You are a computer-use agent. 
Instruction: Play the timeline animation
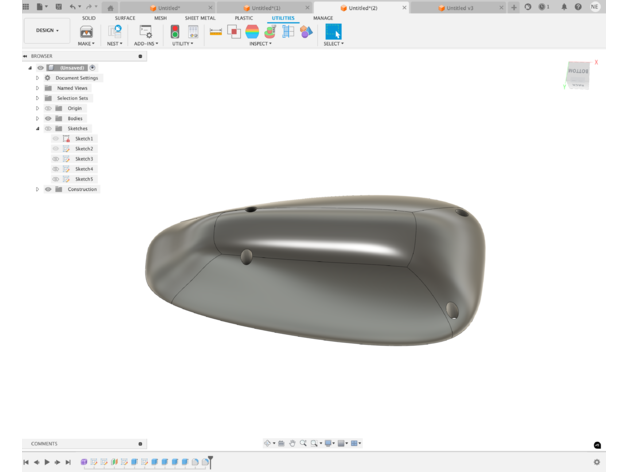[x=47, y=462]
